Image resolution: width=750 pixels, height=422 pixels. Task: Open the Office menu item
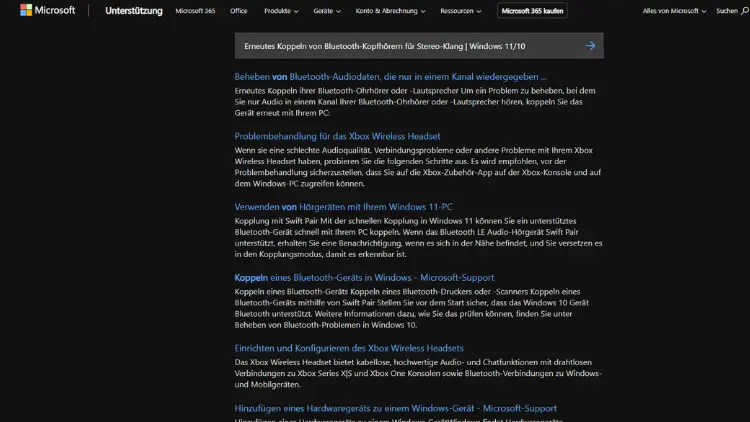[239, 11]
